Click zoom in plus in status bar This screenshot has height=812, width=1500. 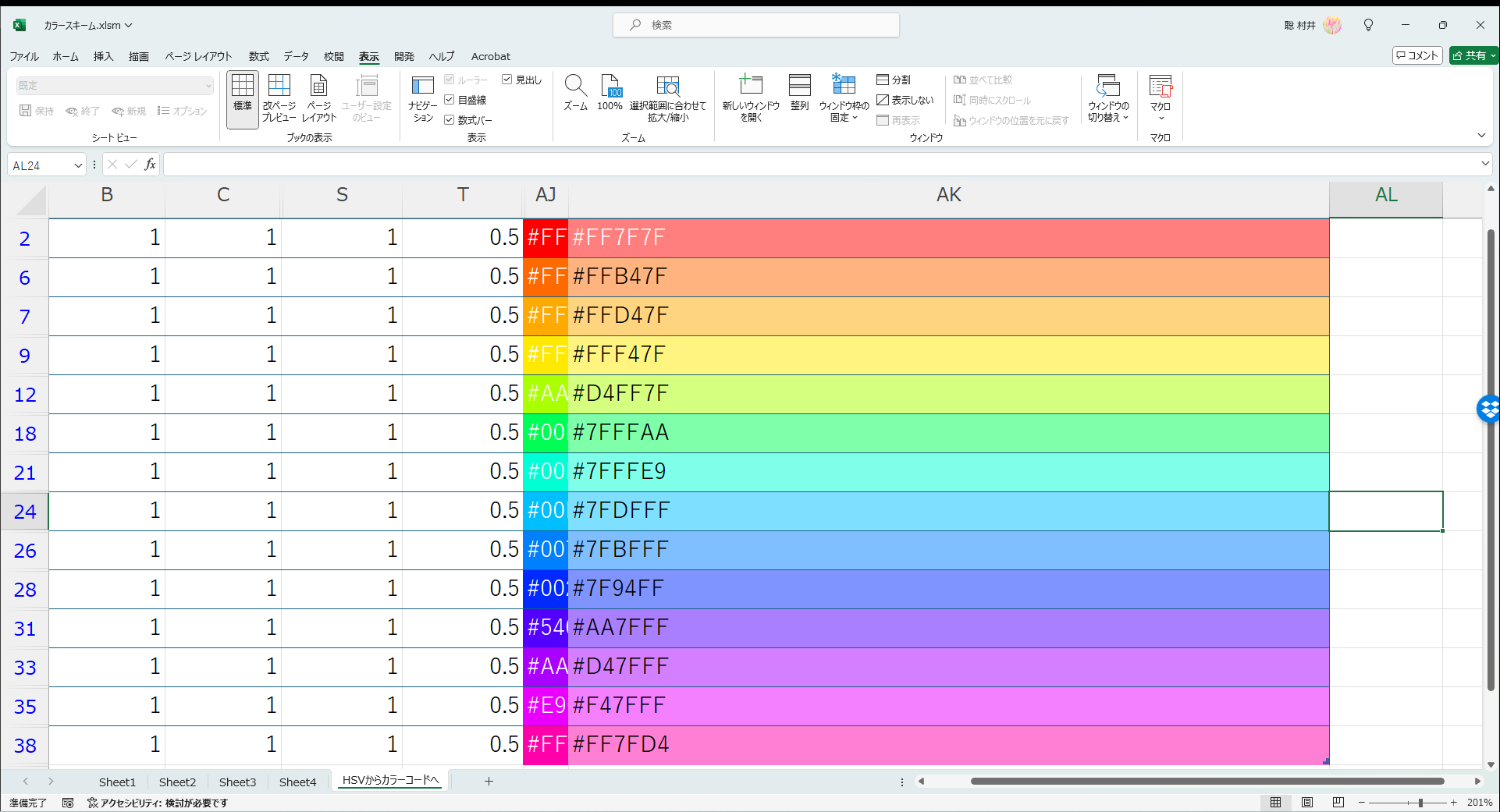1453,803
